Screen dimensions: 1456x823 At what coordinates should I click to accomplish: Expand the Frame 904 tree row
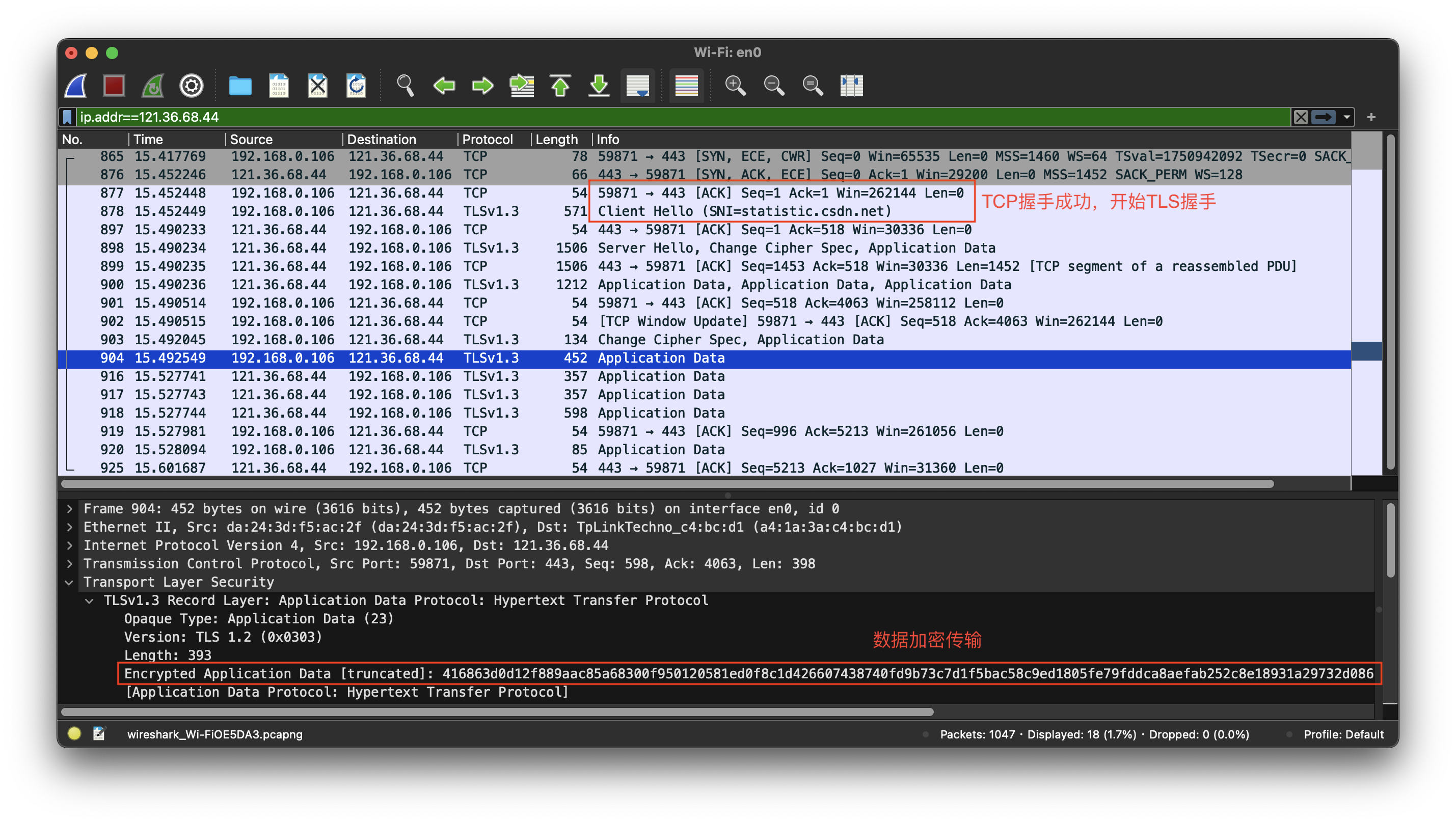[70, 509]
